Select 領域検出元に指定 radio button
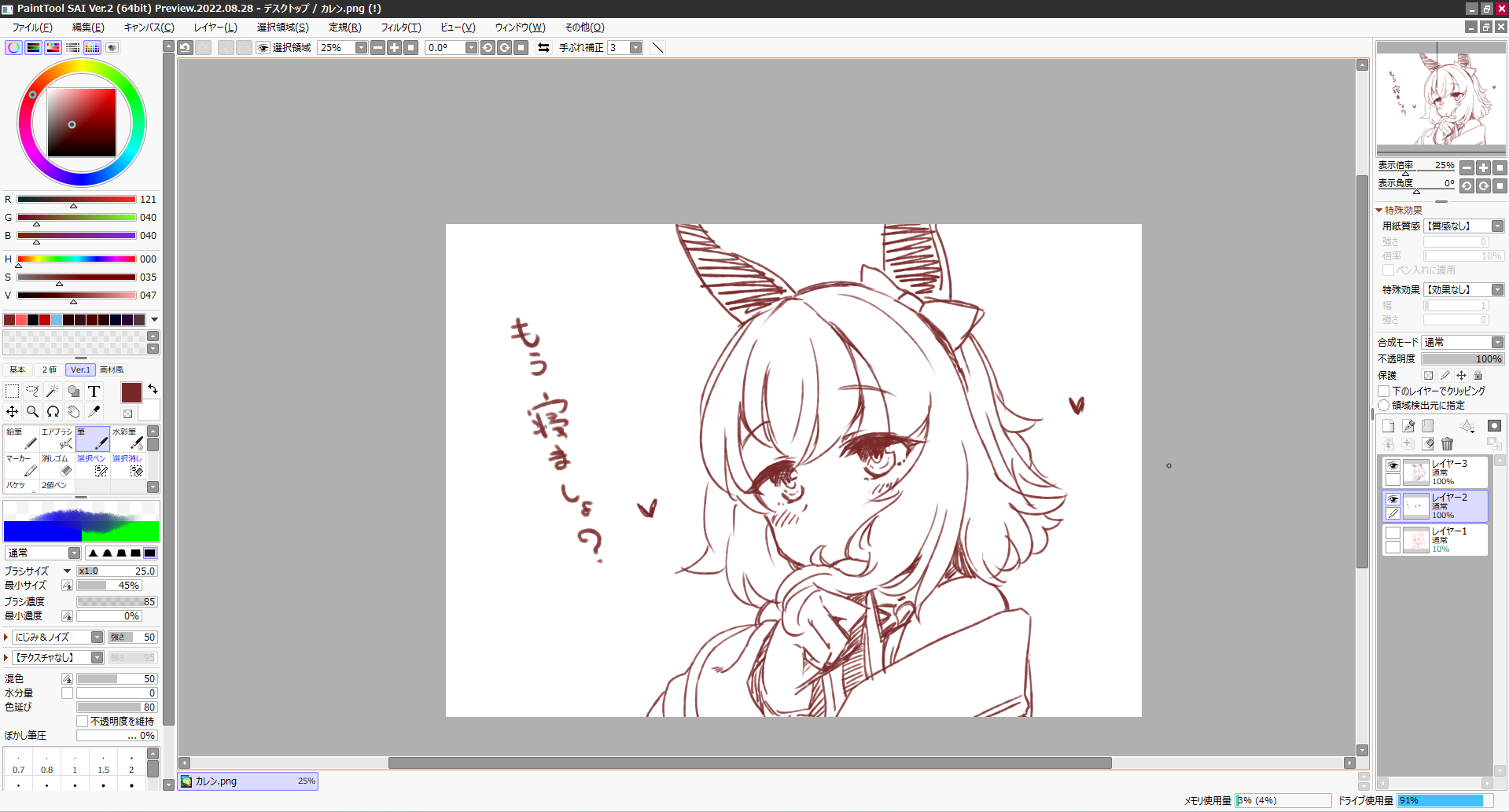Screen dimensions: 1509x812 [1384, 406]
